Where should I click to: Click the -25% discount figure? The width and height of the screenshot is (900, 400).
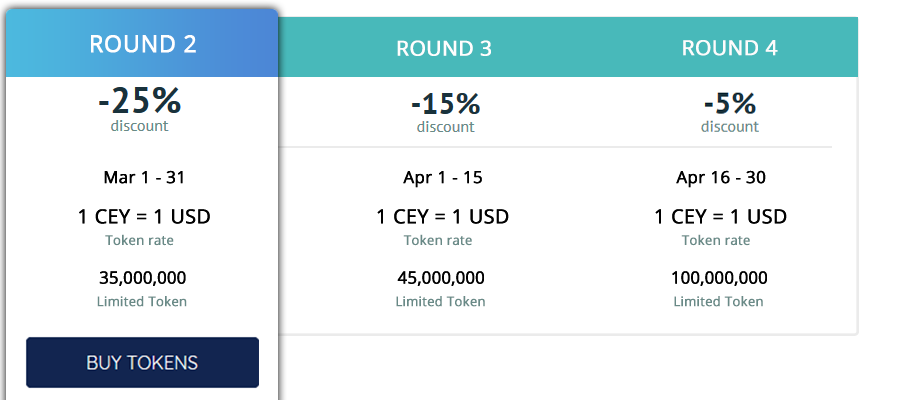point(139,100)
